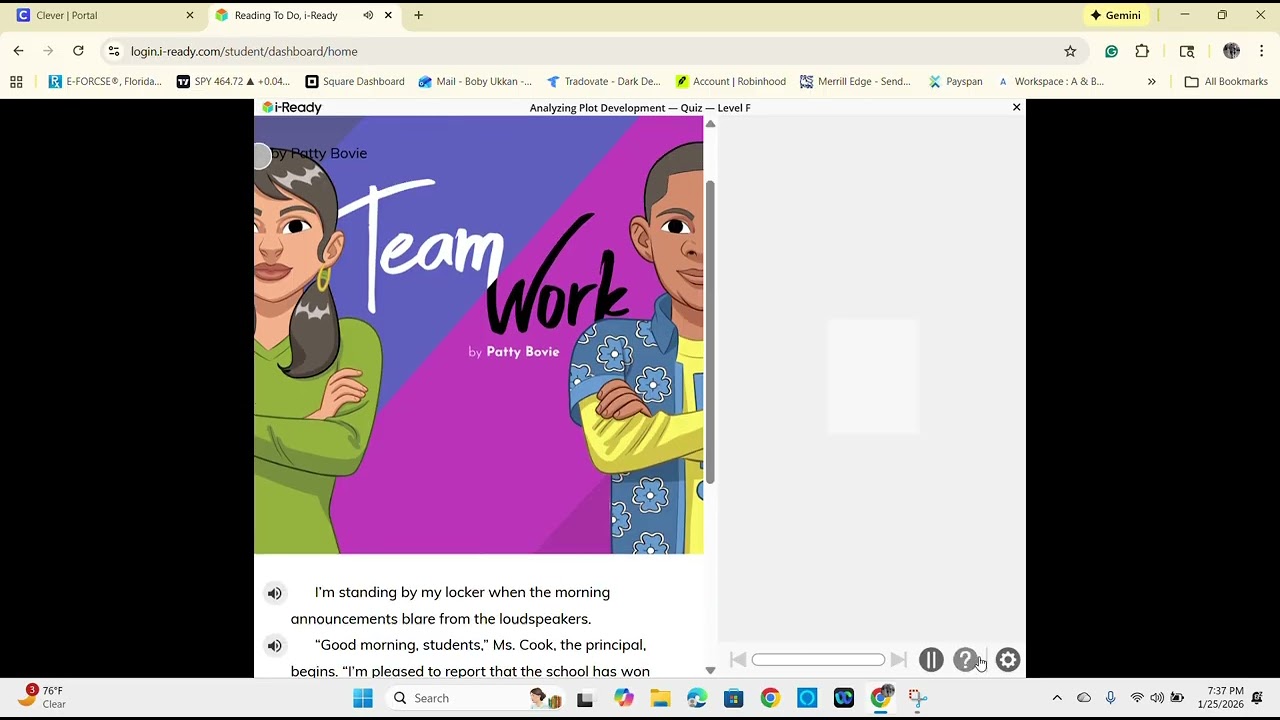Play audio for 'Good morning, students' paragraph
The width and height of the screenshot is (1280, 720).
(275, 646)
